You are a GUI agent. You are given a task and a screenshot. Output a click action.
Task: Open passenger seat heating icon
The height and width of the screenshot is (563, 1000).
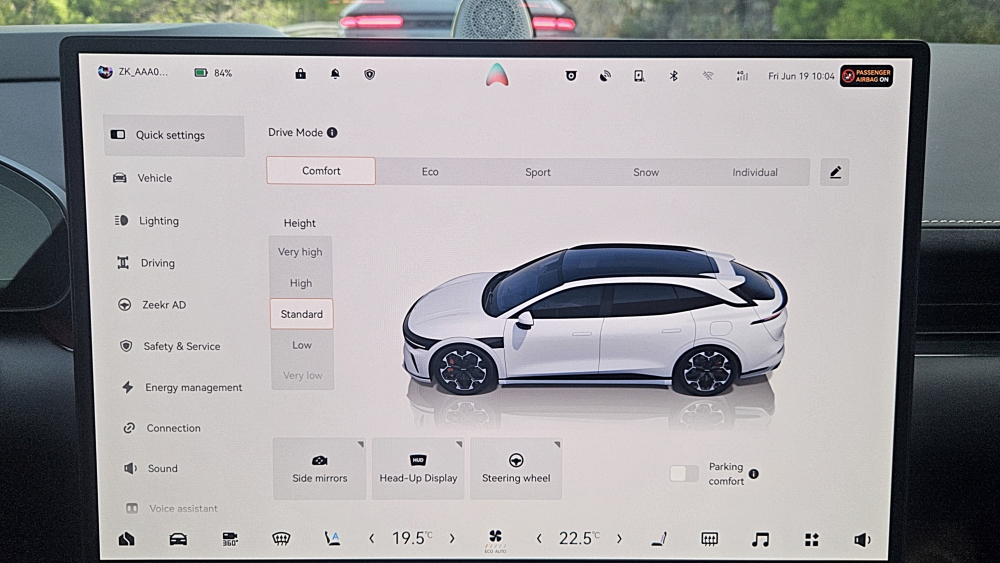pos(659,540)
